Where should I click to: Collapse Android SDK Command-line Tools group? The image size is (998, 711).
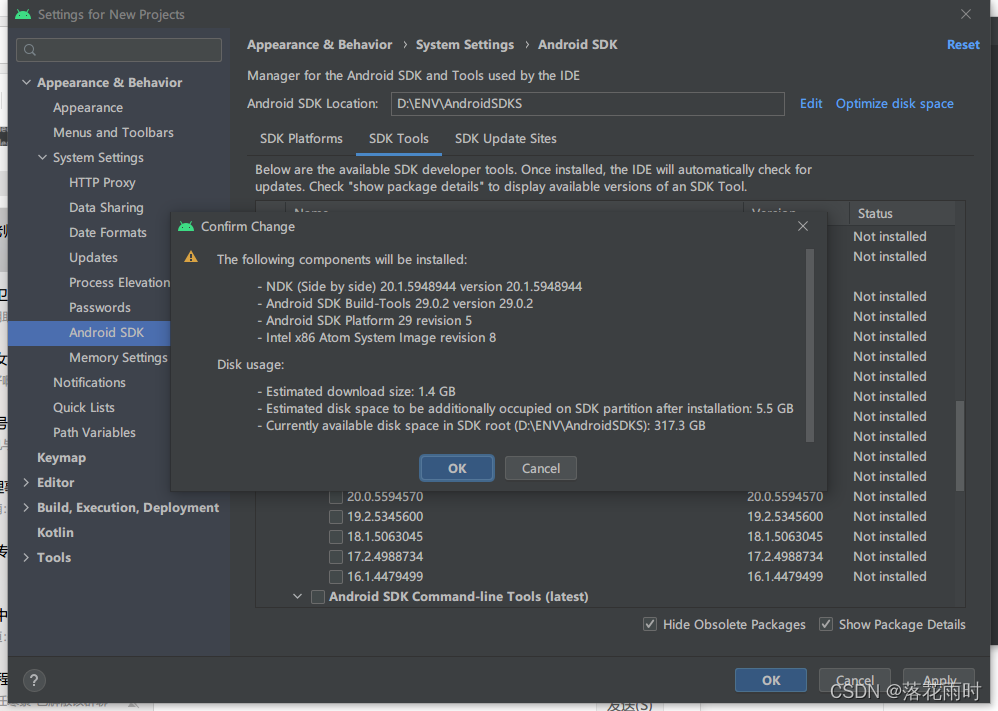click(x=297, y=596)
